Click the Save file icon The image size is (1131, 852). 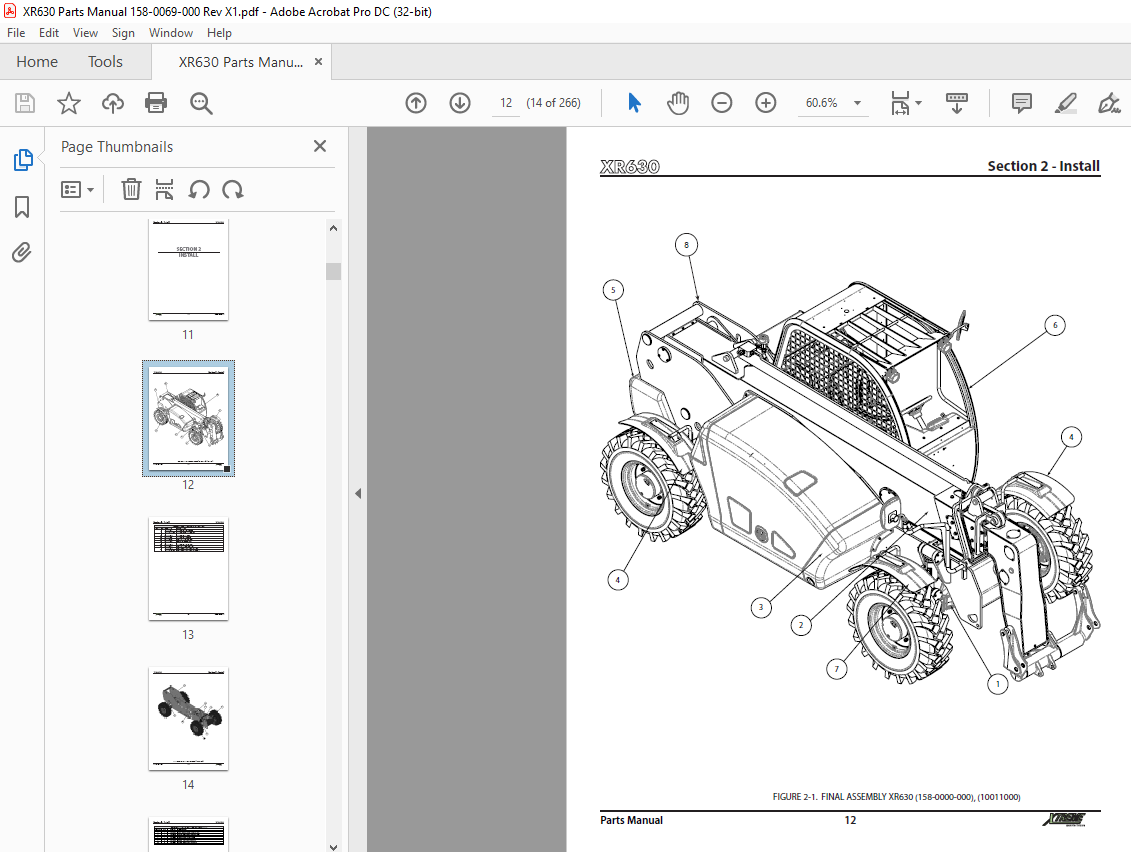[x=25, y=103]
